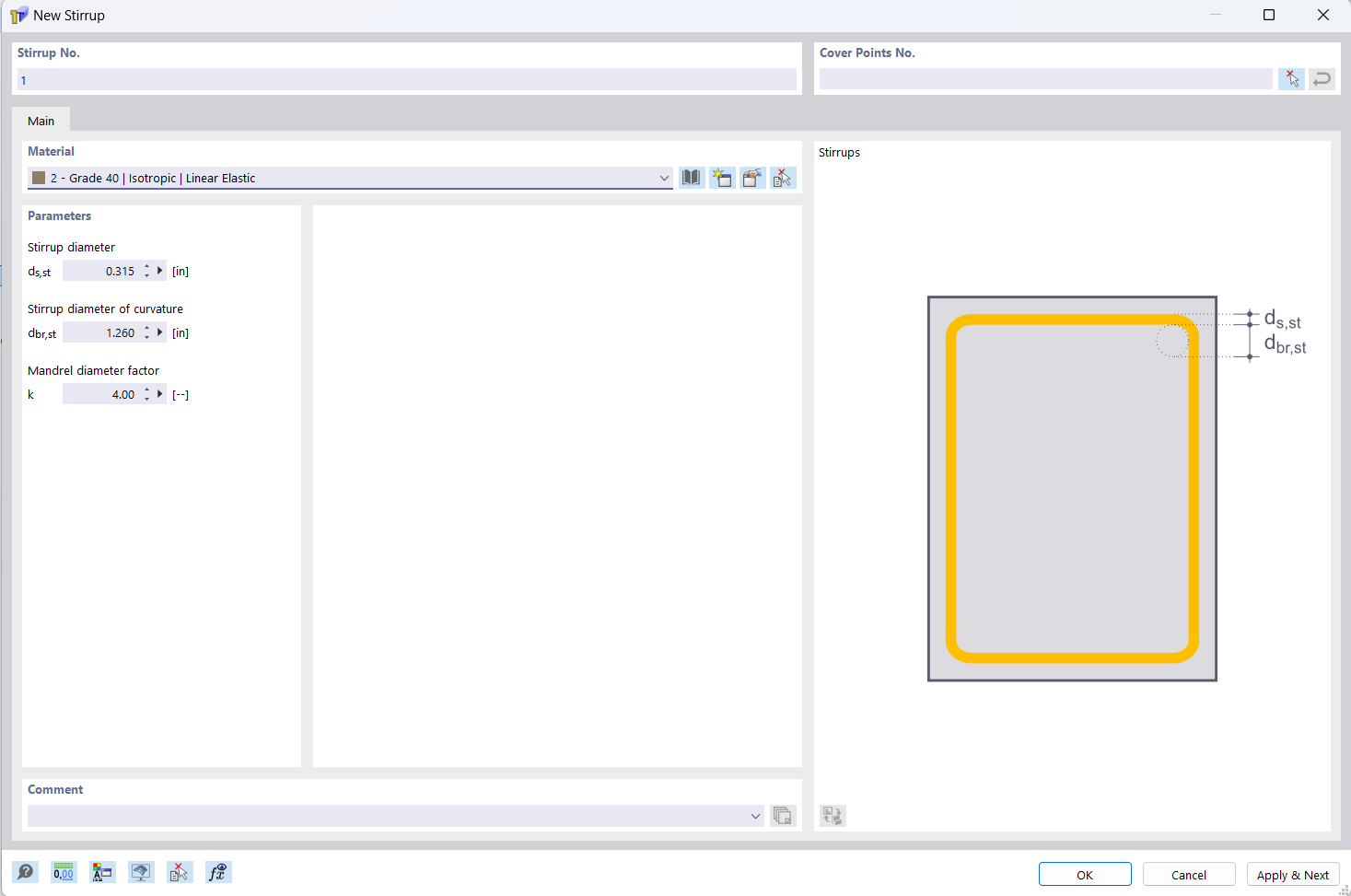The width and height of the screenshot is (1351, 896).
Task: Open the Help question mark icon
Action: [25, 871]
